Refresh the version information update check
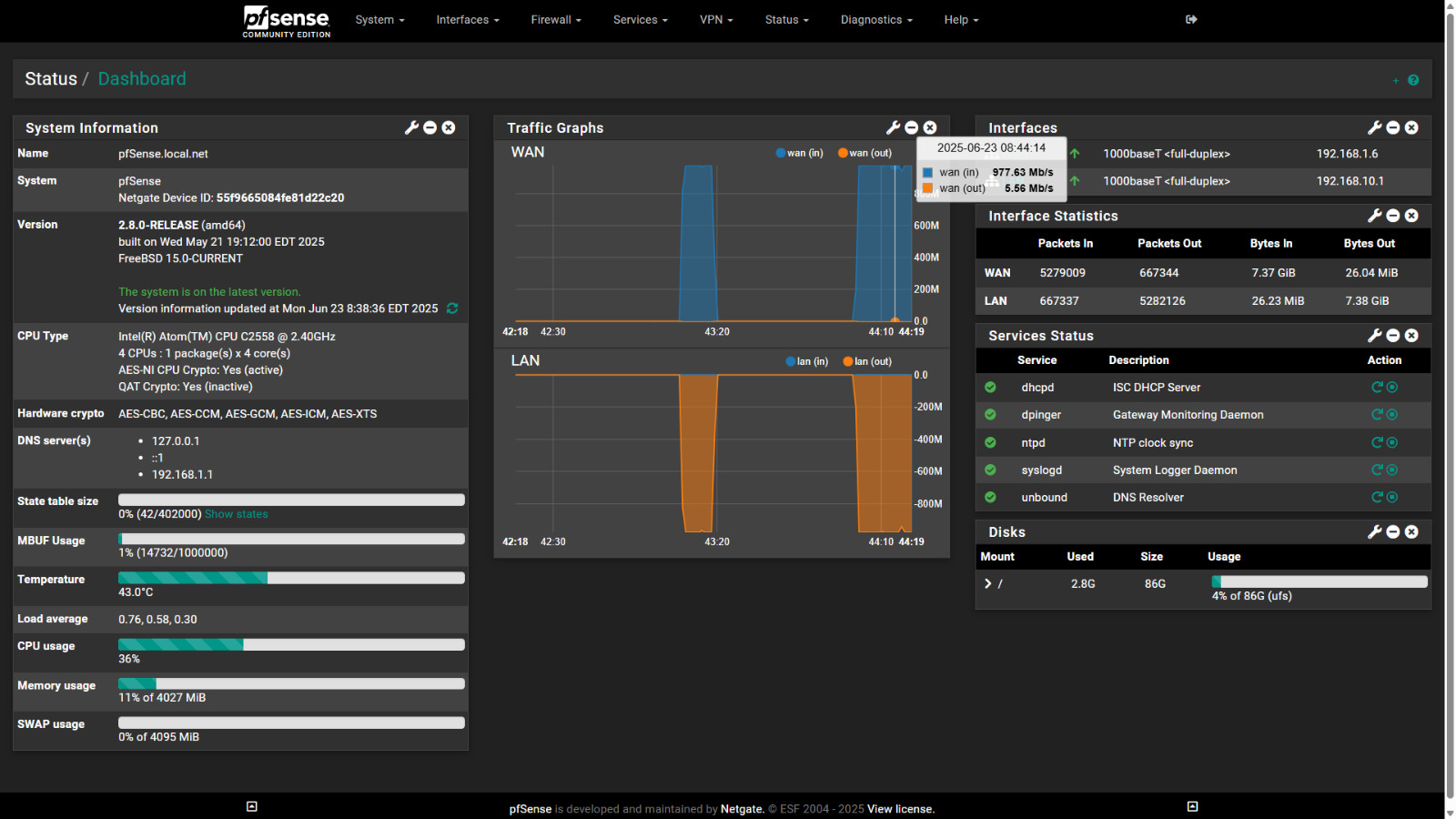Viewport: 1456px width, 819px height. [x=452, y=308]
